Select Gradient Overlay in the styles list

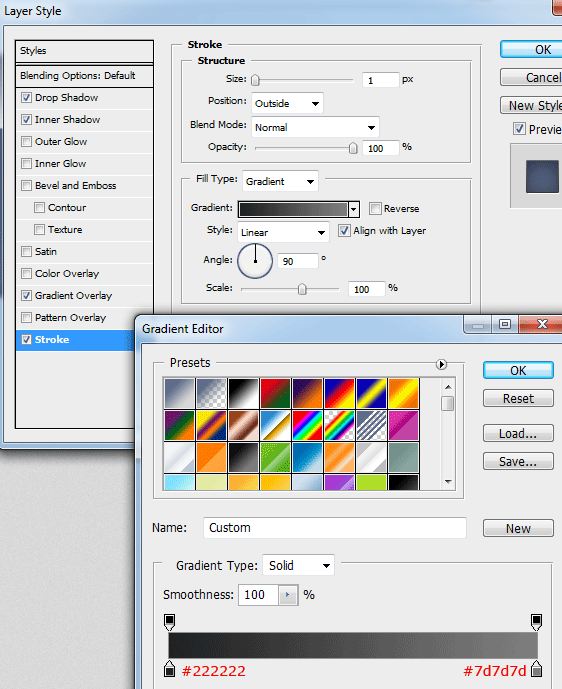(73, 296)
